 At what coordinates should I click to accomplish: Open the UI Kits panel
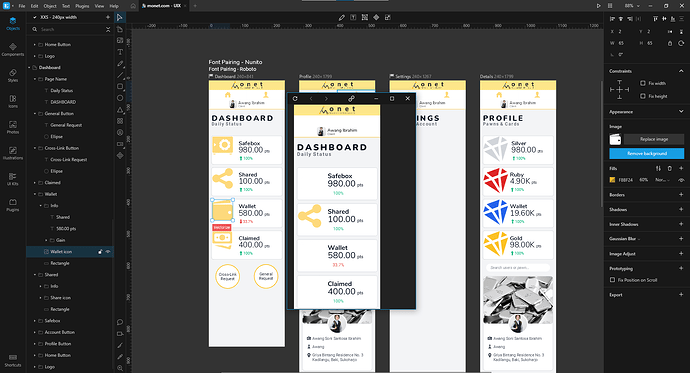(x=13, y=179)
